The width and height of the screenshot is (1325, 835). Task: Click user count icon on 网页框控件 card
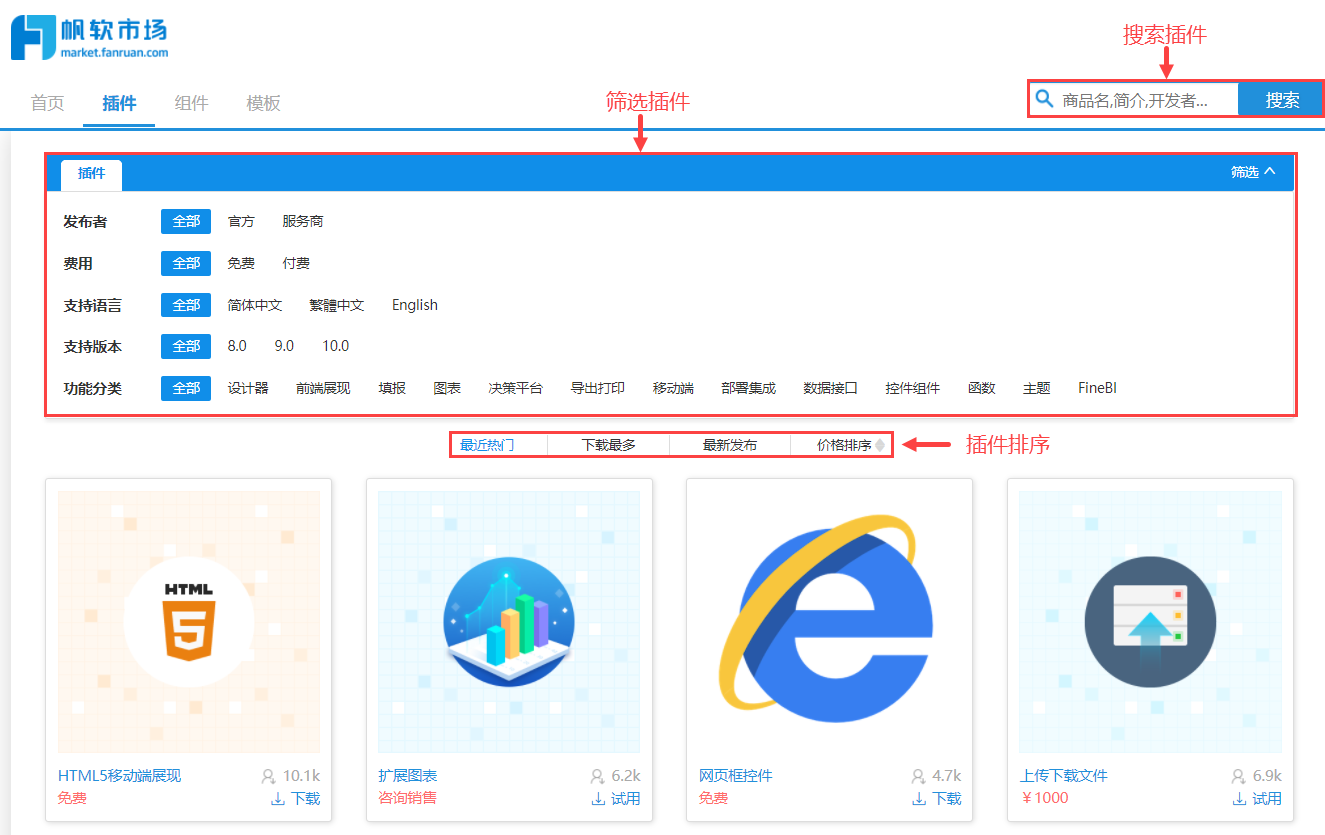pyautogui.click(x=918, y=776)
